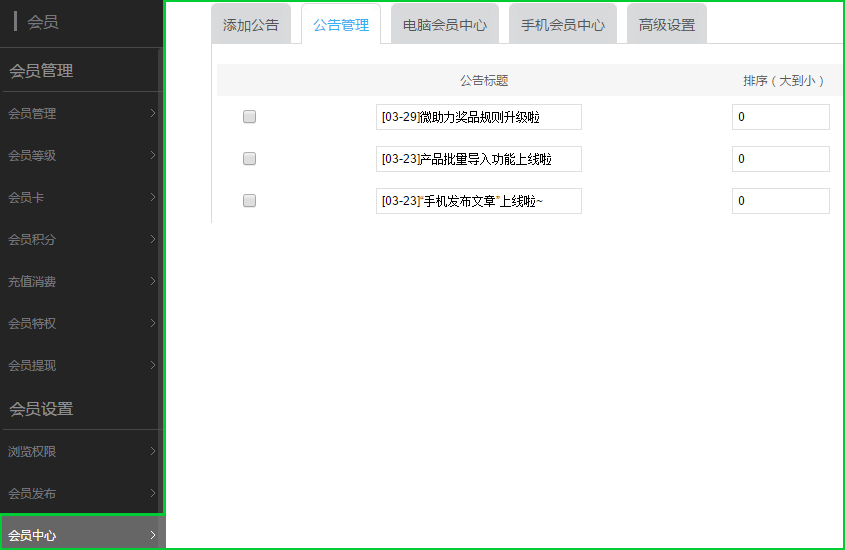
Task: Focus the [03-23]"手机发布文章"上线啦 title field
Action: pyautogui.click(x=478, y=201)
